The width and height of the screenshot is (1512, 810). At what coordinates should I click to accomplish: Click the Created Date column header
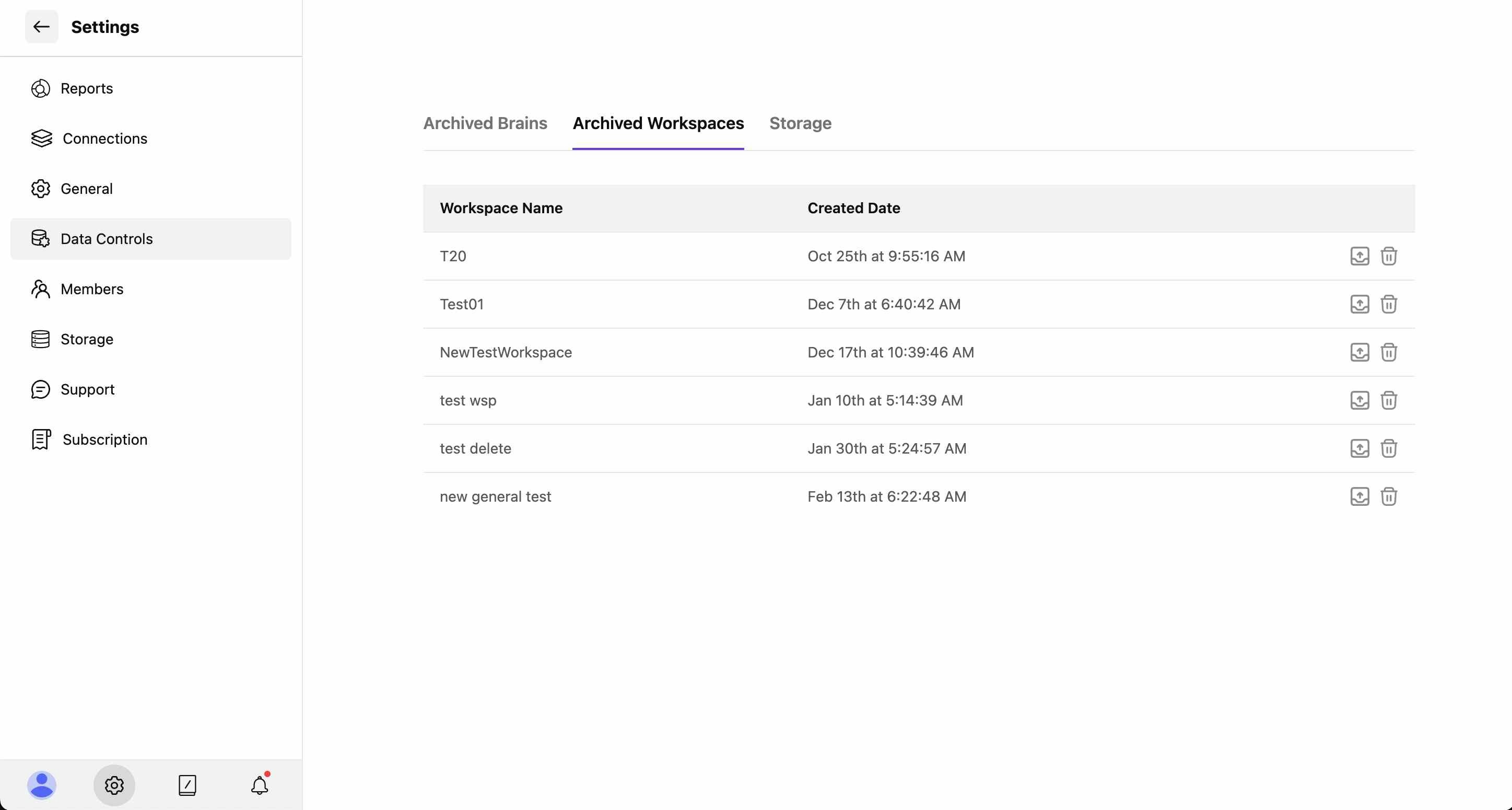click(853, 208)
